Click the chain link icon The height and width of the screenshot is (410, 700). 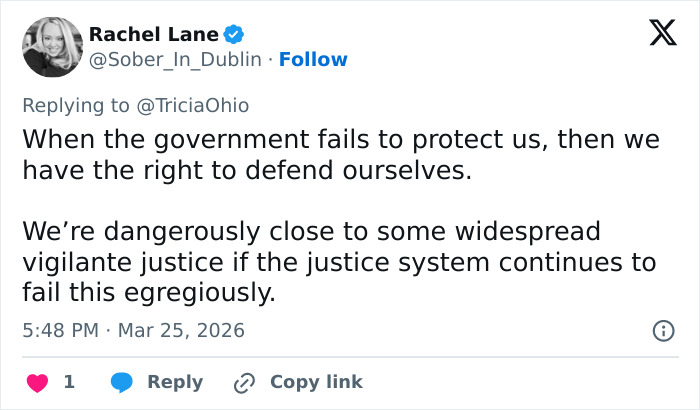pyautogui.click(x=244, y=382)
